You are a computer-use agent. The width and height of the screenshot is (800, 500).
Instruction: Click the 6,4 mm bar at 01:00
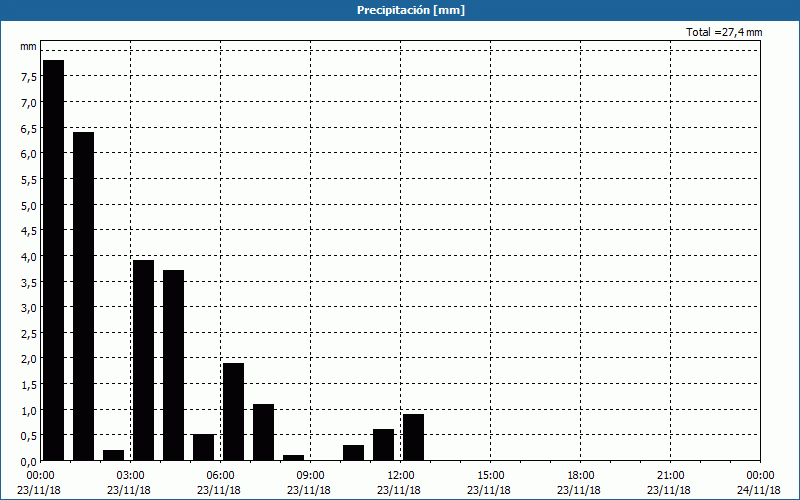84,296
